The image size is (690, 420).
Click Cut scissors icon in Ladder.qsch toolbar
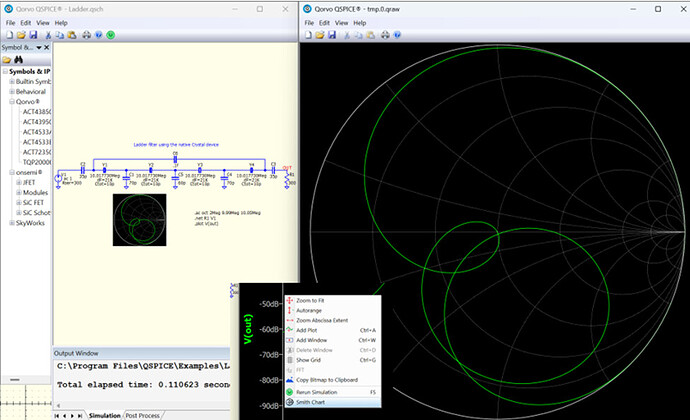(48, 35)
